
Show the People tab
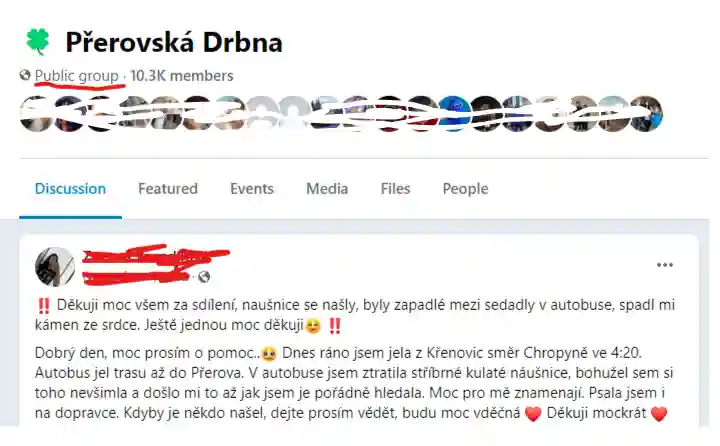(465, 189)
